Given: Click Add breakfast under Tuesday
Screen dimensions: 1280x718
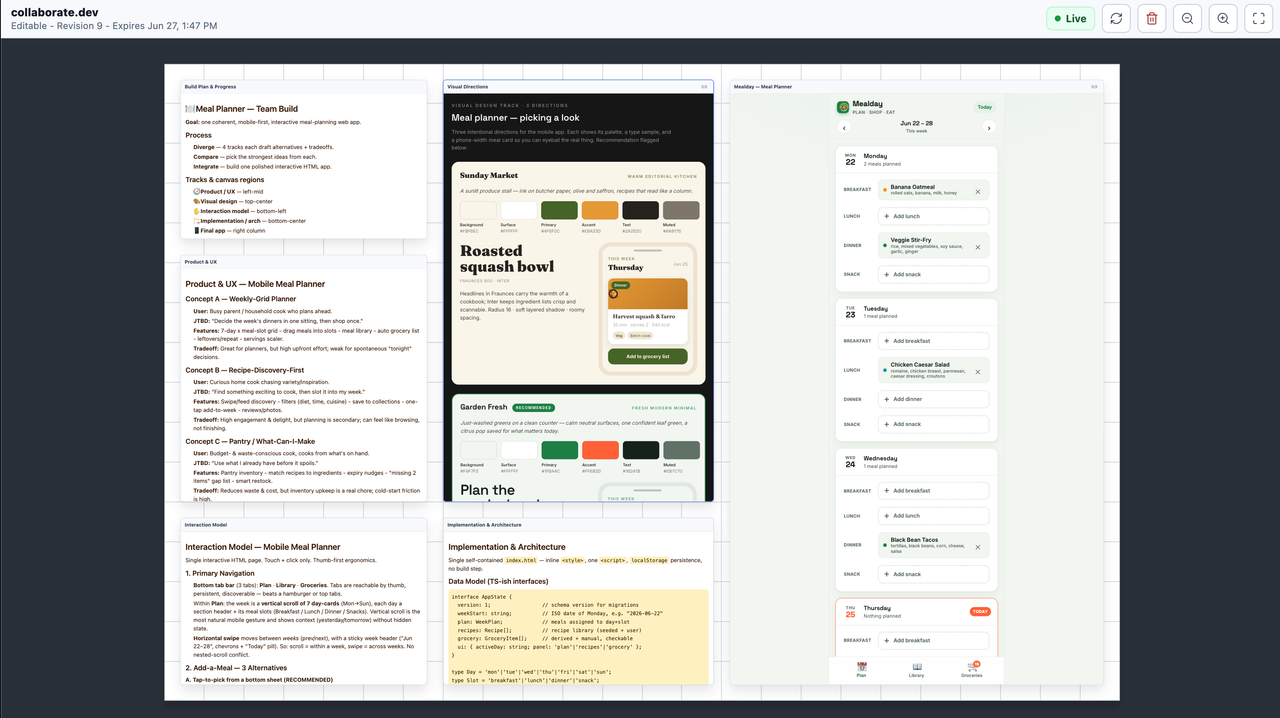Looking at the screenshot, I should click(934, 341).
